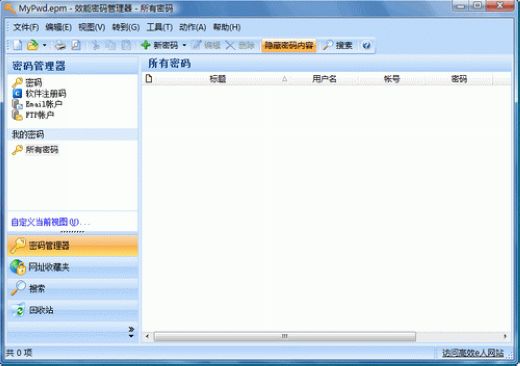Viewport: 520px width, 366px height.
Task: Open the 文件(F) menu
Action: click(26, 27)
